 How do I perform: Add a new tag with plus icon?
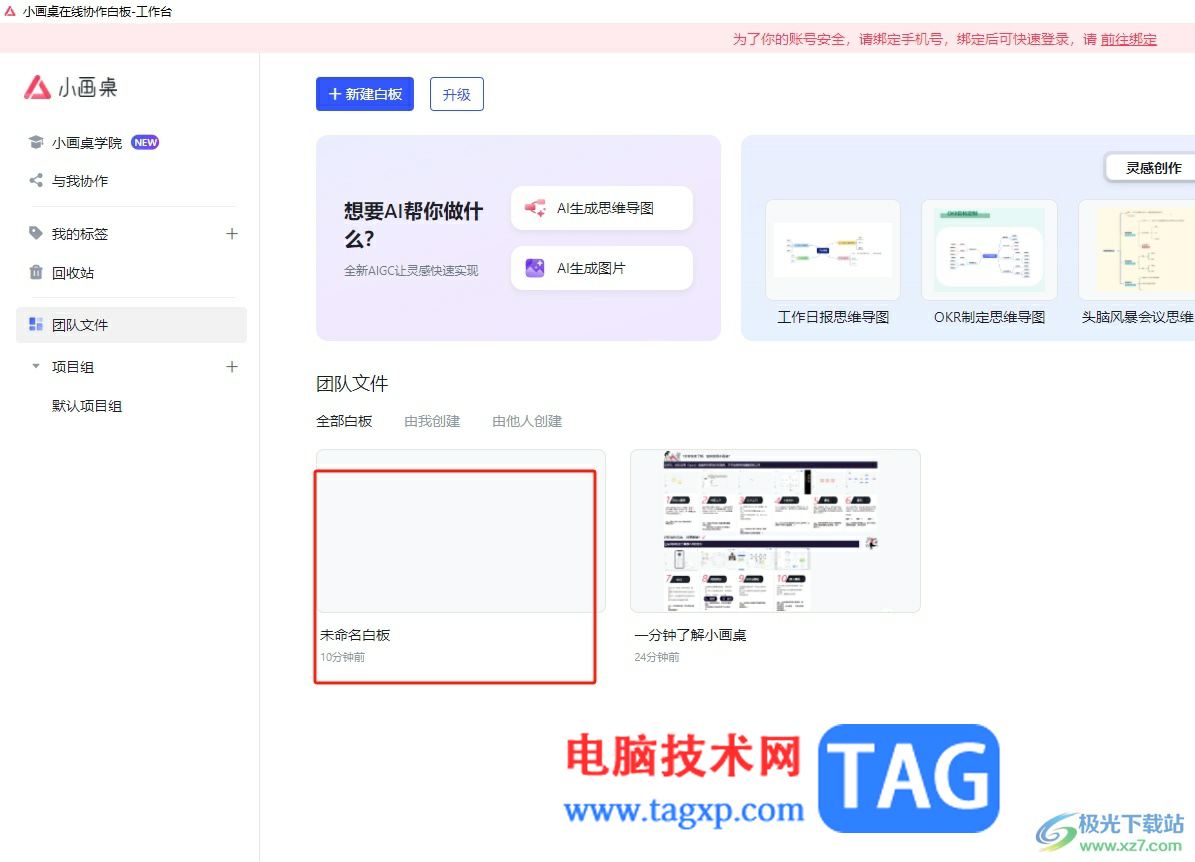[232, 234]
